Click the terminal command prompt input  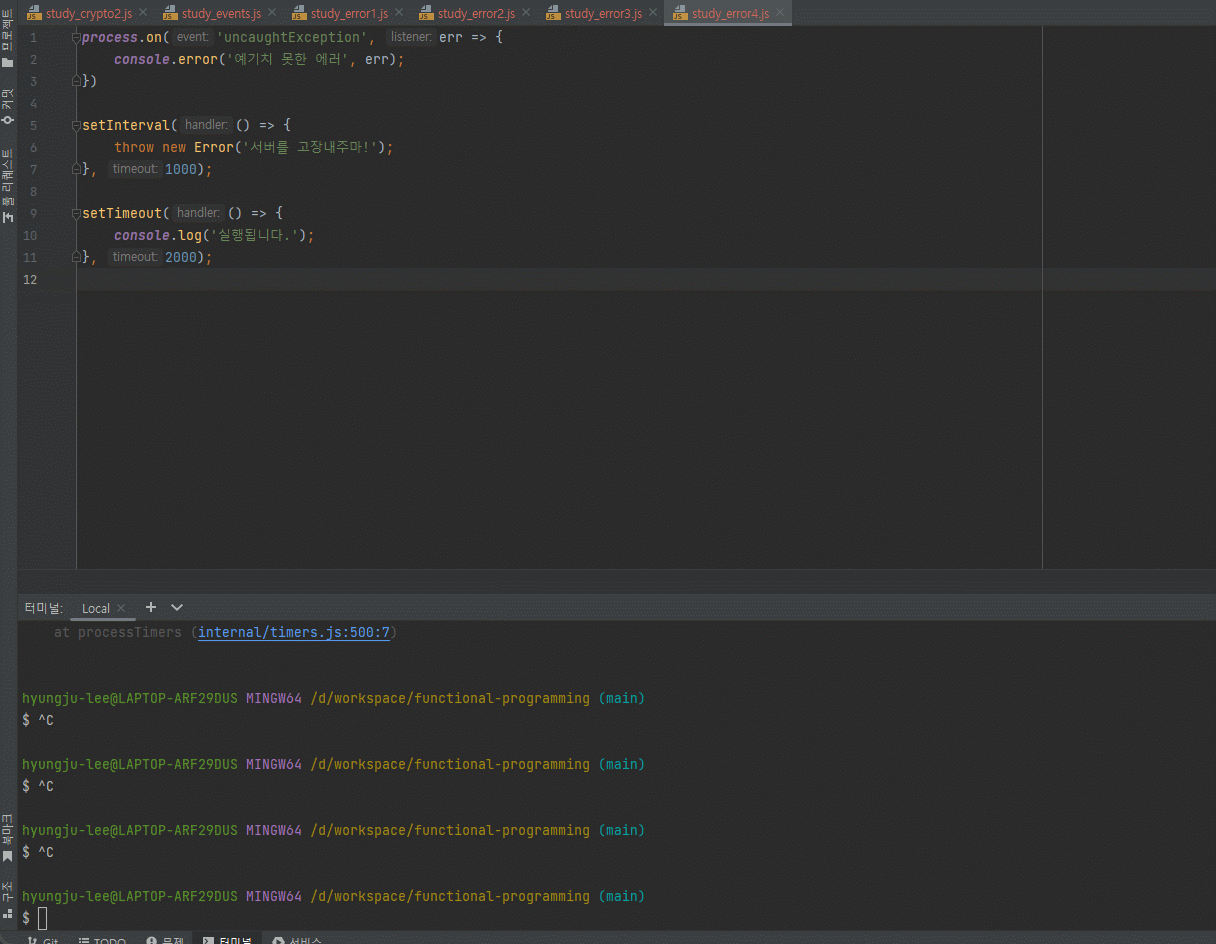coord(43,918)
